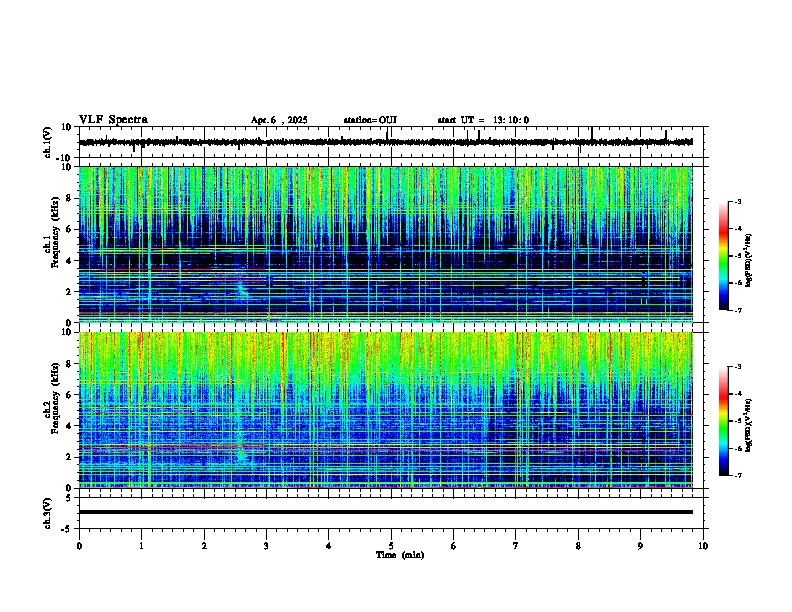This screenshot has width=792, height=612.
Task: Click the time axis tick label "7"
Action: 516,546
